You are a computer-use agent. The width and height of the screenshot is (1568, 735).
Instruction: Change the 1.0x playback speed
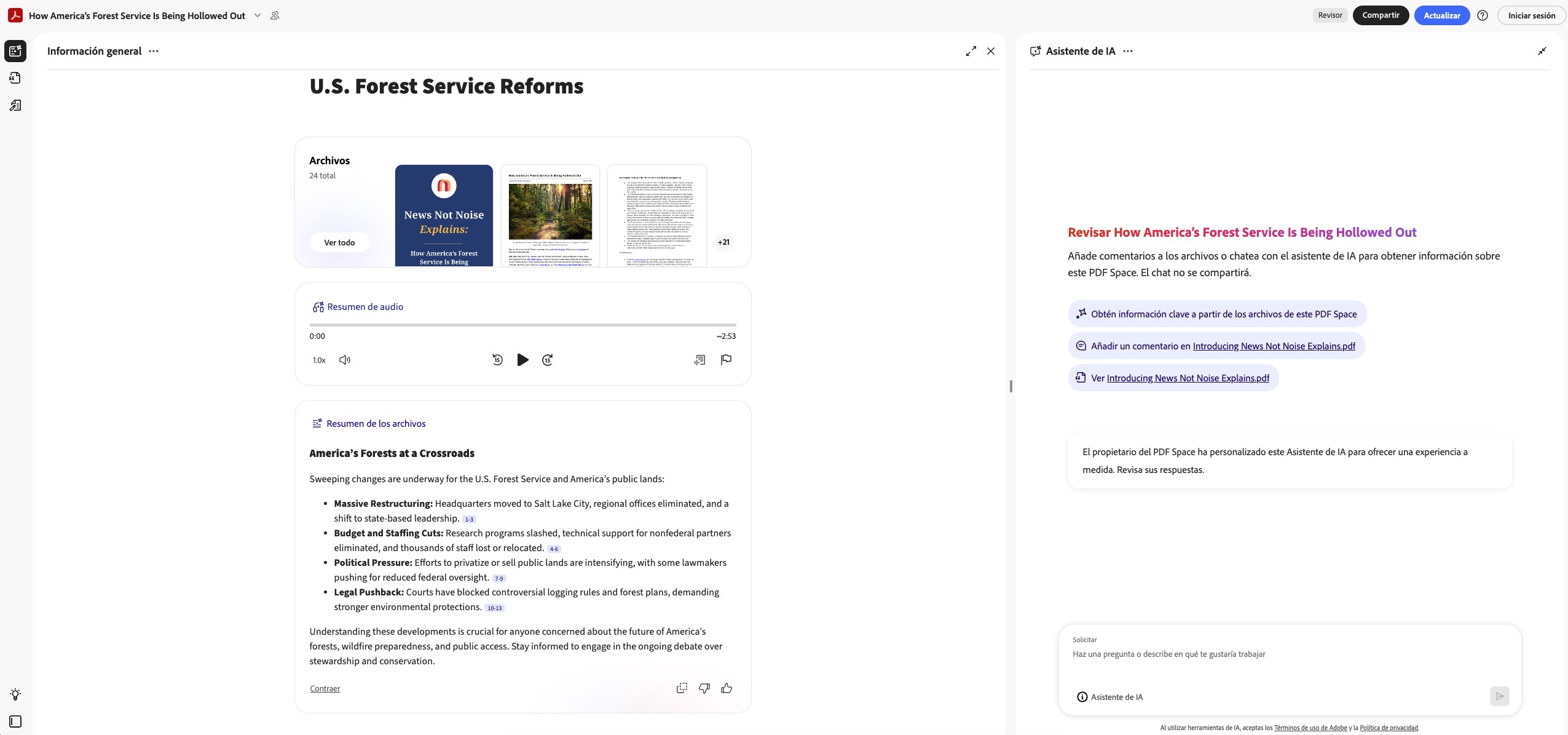(319, 360)
